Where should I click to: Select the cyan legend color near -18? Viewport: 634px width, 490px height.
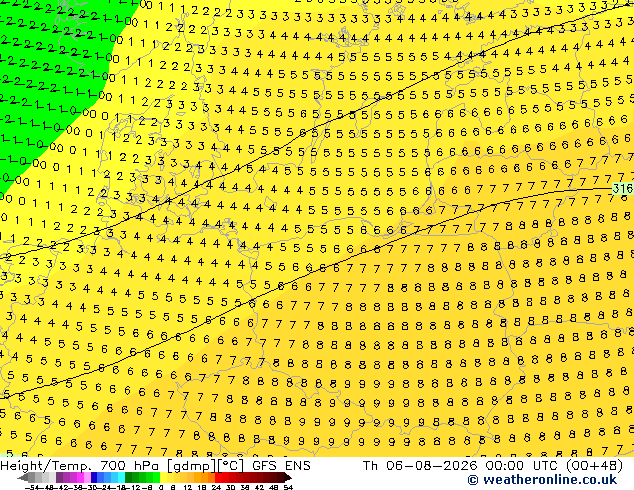(121, 477)
